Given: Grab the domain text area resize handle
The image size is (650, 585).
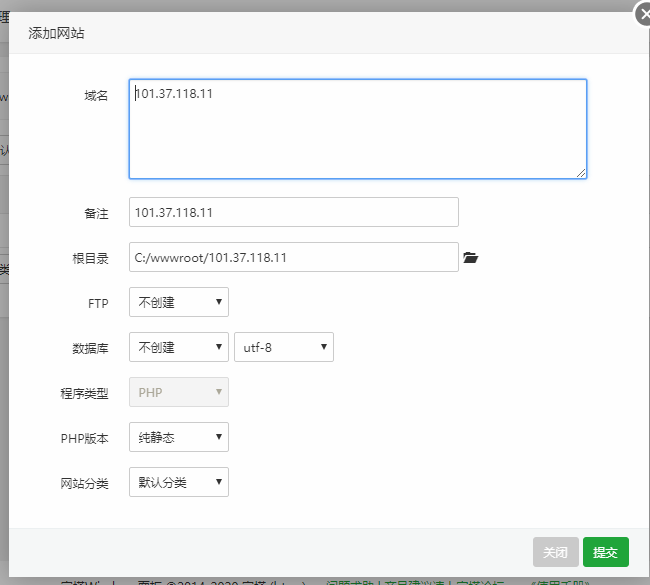Looking at the screenshot, I should pos(581,173).
